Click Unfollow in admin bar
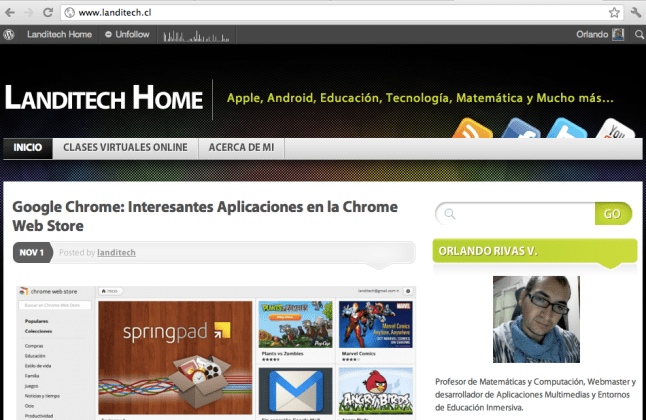This screenshot has height=420, width=646. click(x=126, y=34)
